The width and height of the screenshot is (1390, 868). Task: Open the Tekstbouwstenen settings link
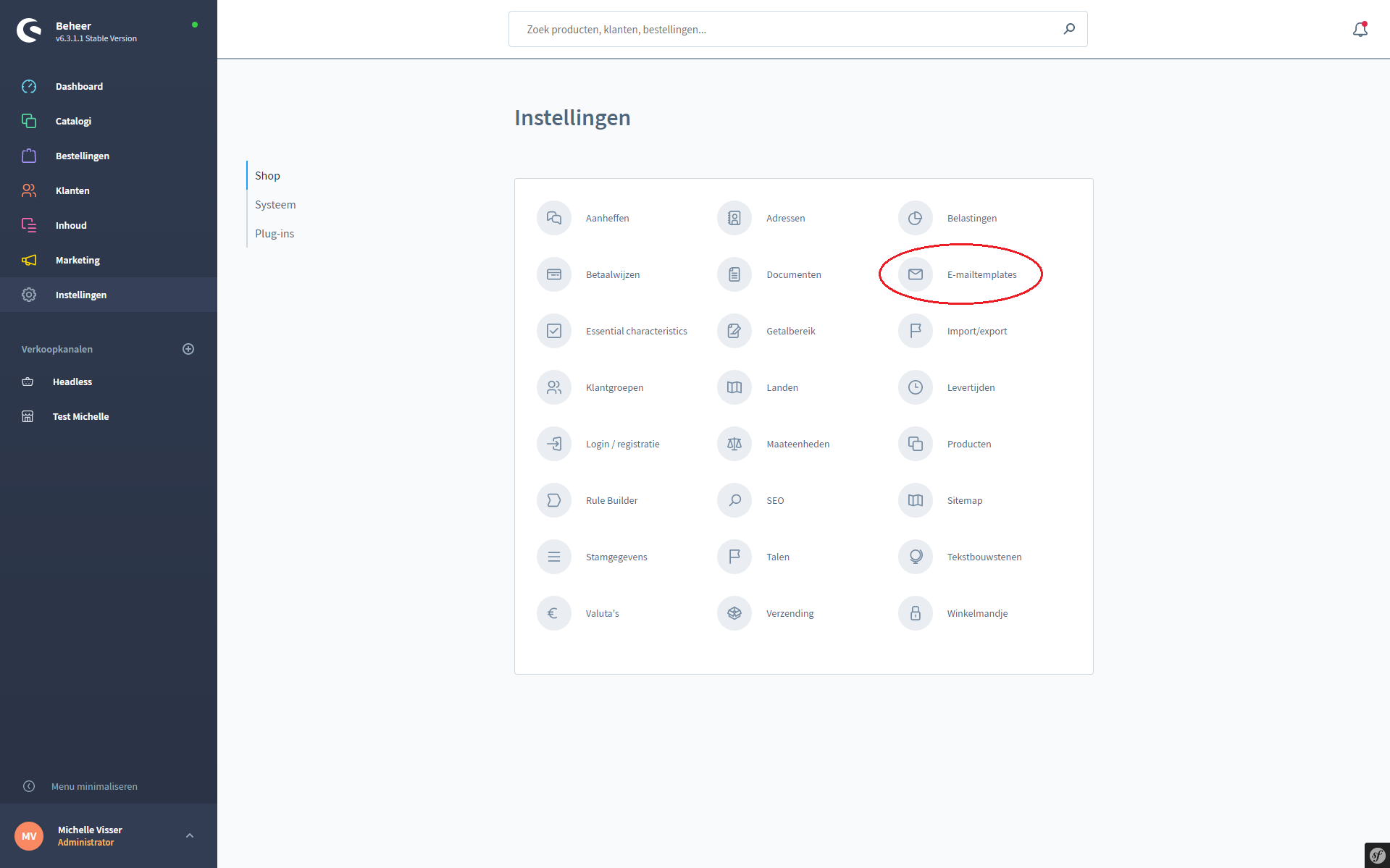984,557
